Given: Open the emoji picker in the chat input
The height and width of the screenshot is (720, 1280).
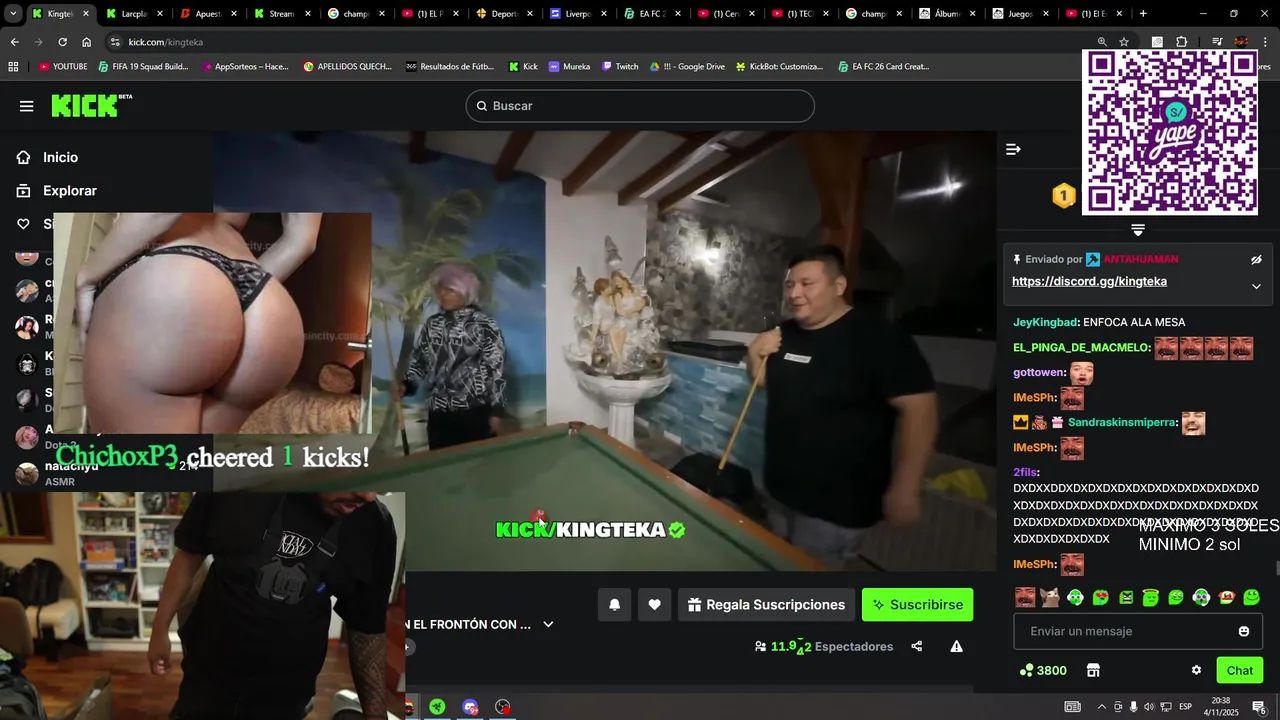Looking at the screenshot, I should click(1244, 631).
